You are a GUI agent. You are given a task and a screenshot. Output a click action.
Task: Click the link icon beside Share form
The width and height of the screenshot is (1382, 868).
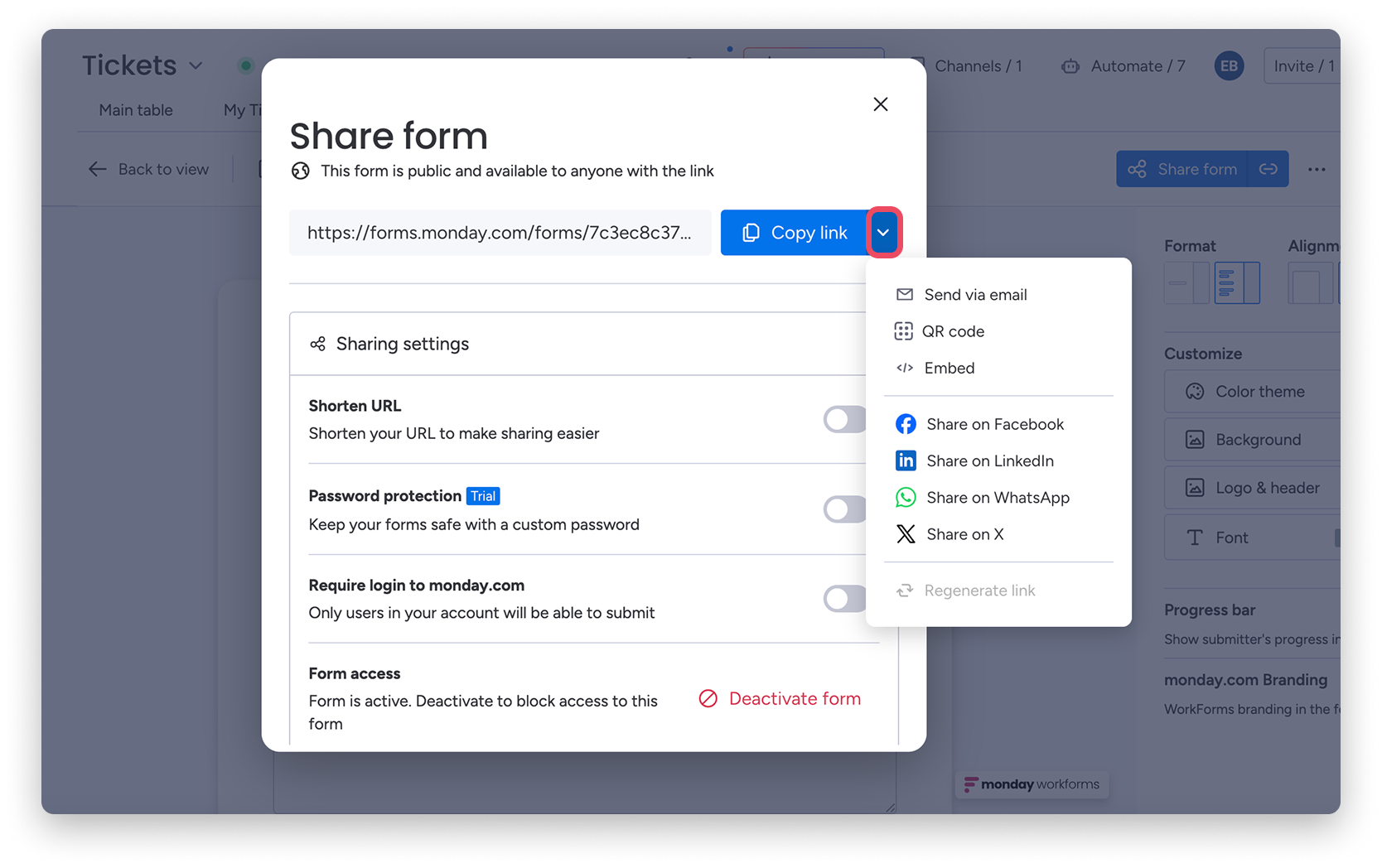tap(1268, 169)
